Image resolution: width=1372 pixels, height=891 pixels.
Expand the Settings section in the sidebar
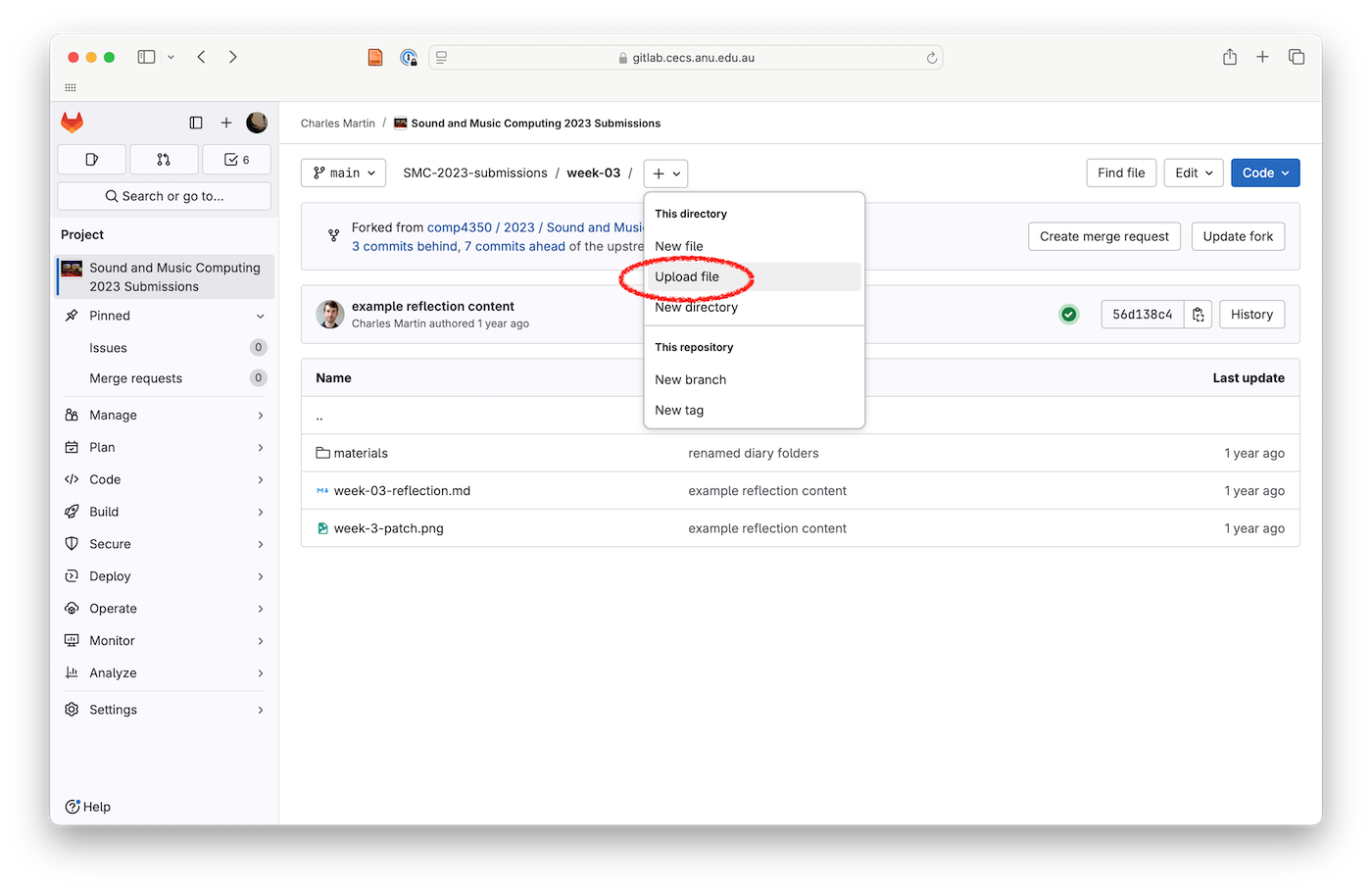[113, 709]
